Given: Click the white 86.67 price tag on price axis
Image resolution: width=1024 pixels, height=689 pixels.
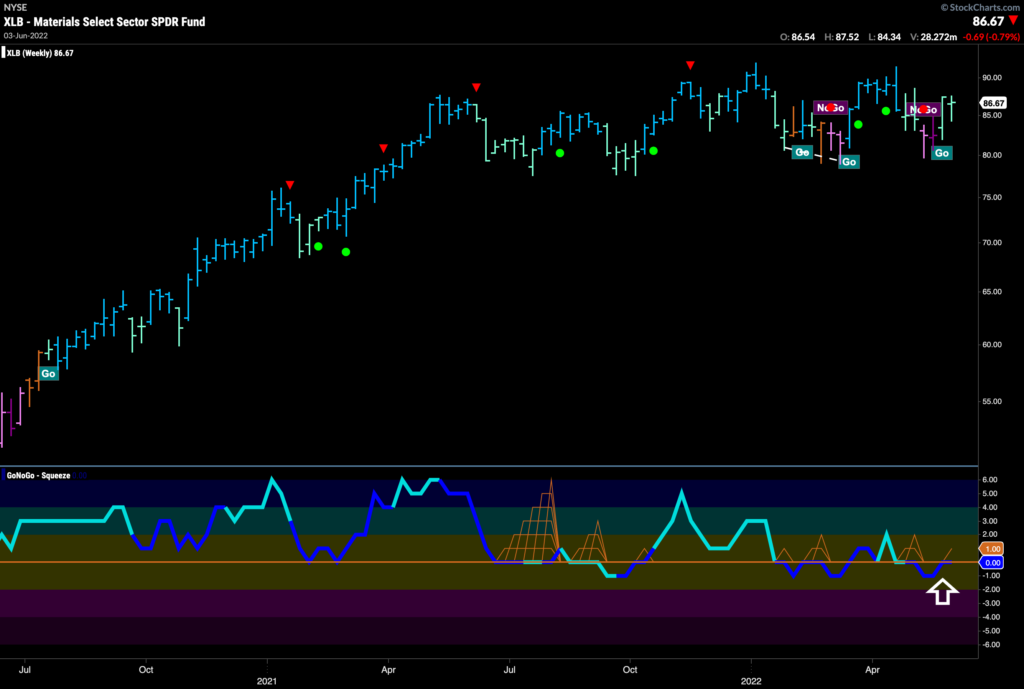Looking at the screenshot, I should (993, 103).
